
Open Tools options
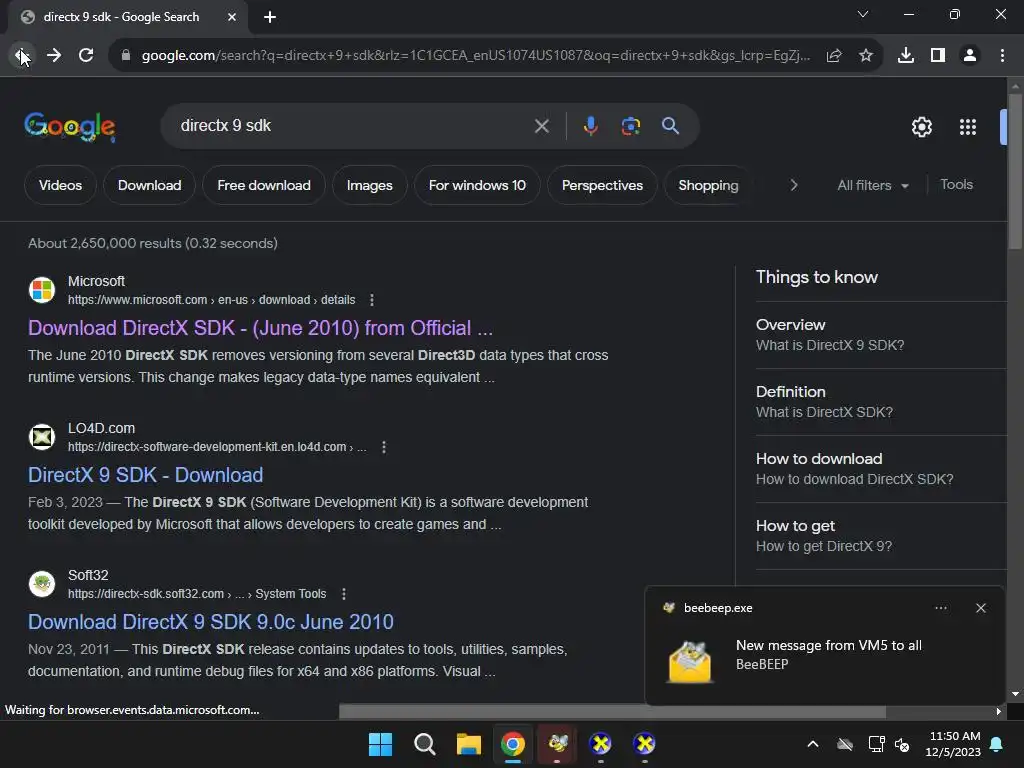coord(956,185)
